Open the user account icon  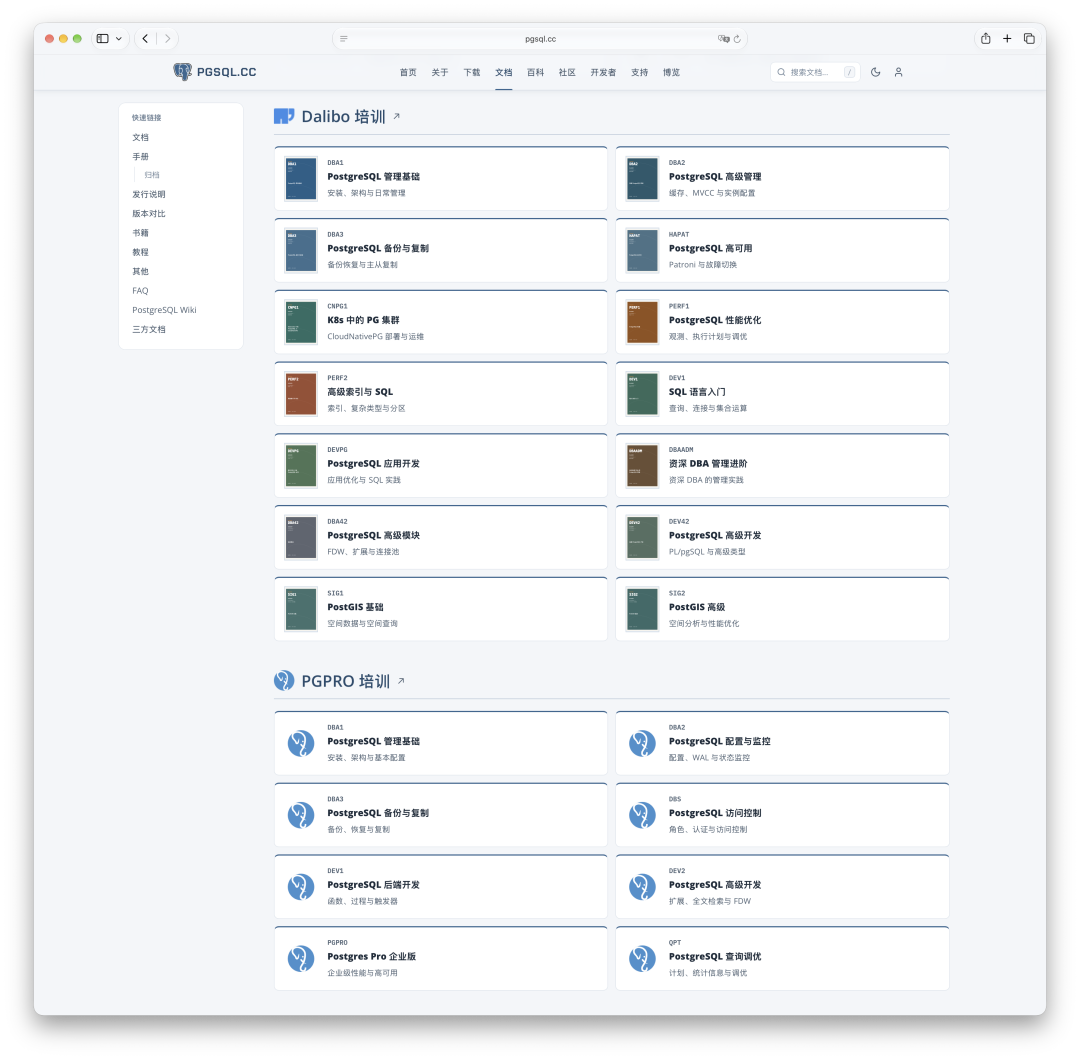(x=898, y=72)
